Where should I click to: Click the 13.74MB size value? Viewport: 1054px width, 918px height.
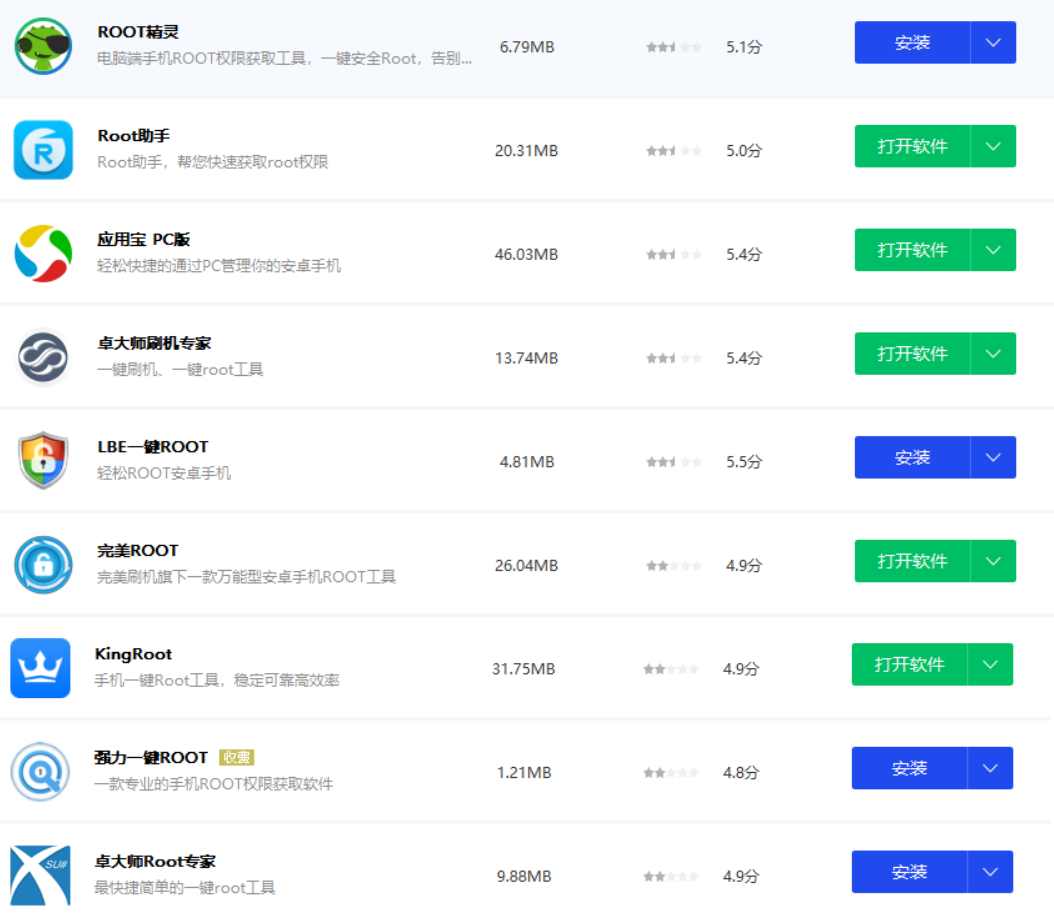coord(526,358)
